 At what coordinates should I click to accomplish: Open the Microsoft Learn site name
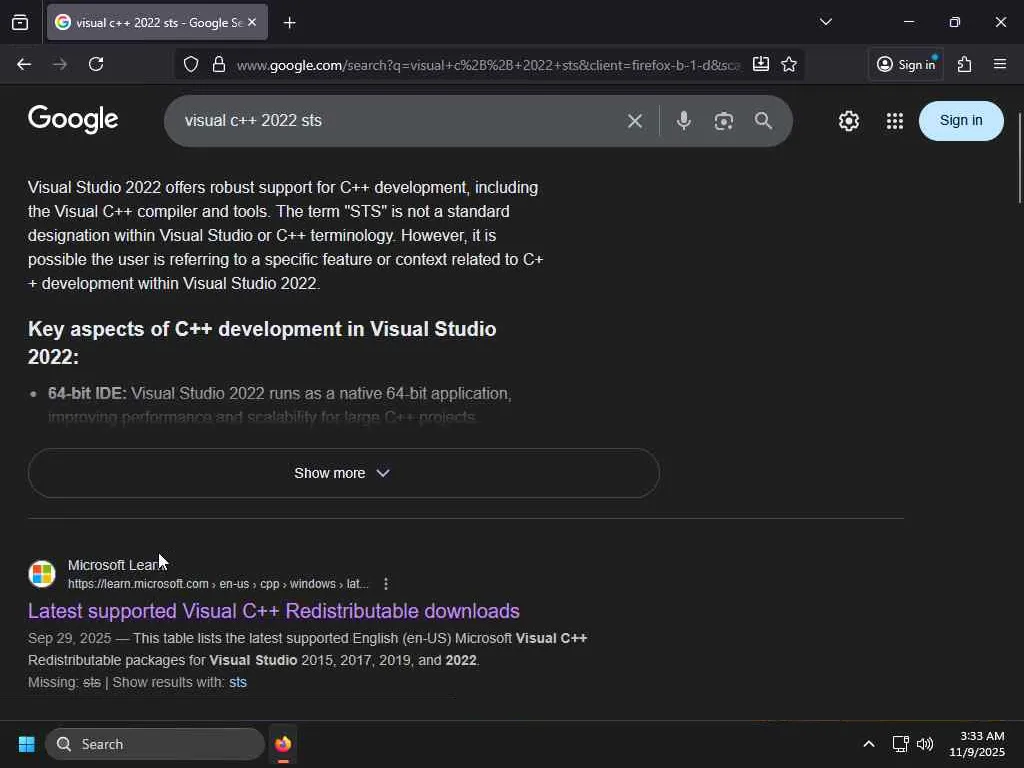(x=117, y=565)
